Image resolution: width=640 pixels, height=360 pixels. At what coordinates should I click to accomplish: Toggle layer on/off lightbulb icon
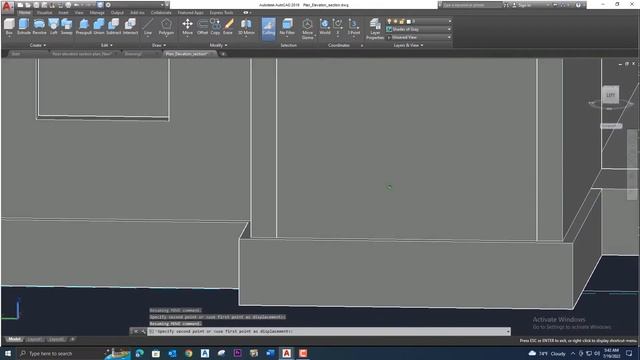tap(389, 21)
